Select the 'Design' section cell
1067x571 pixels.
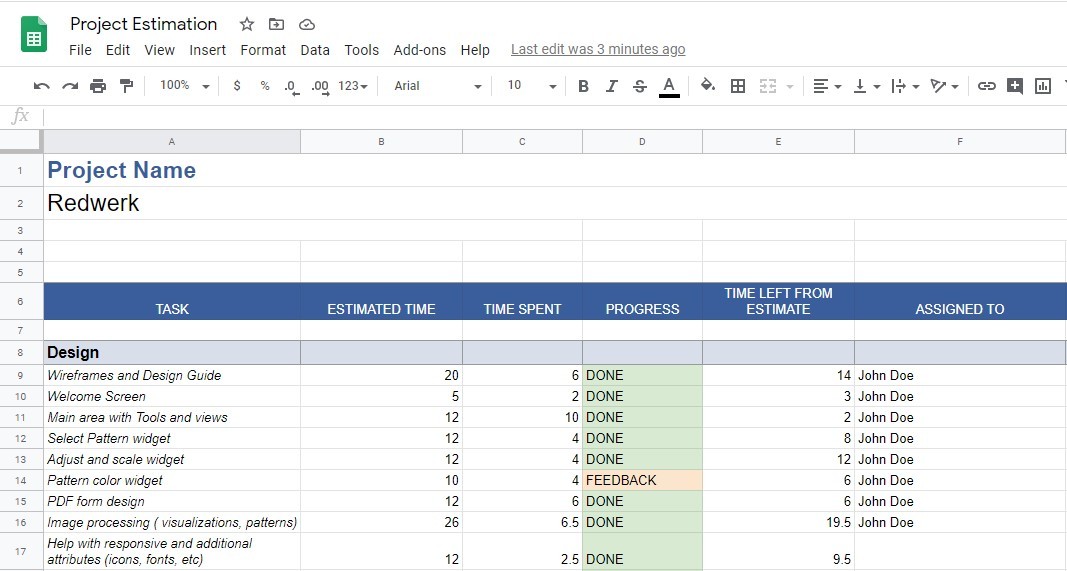171,353
